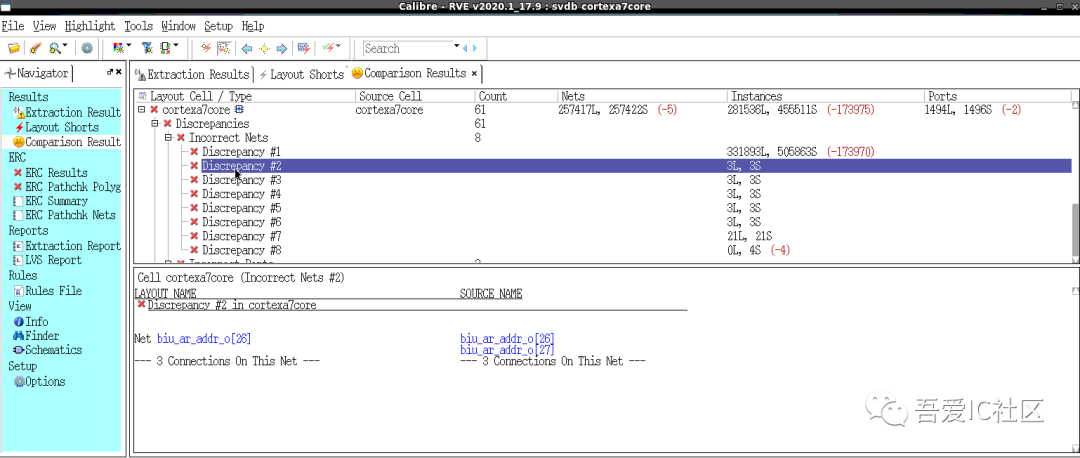Open ERC Results in Navigator

point(50,173)
